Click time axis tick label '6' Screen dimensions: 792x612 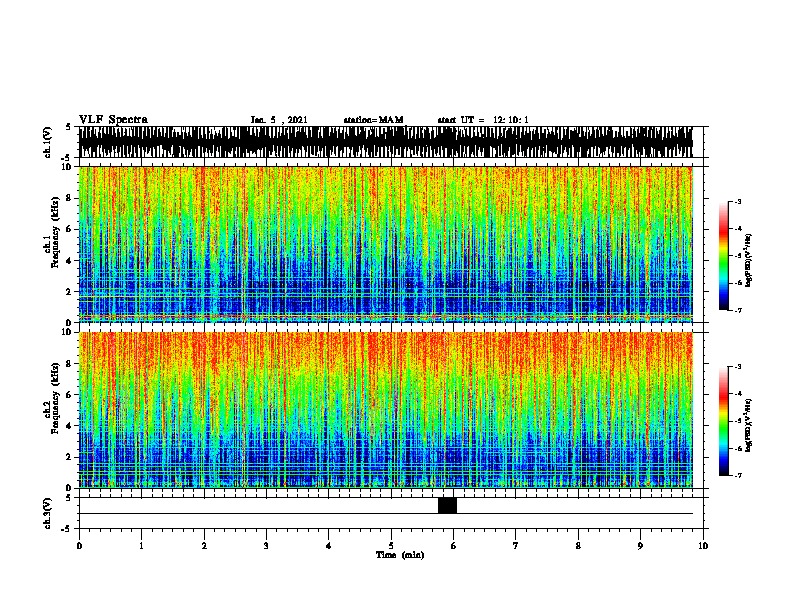click(454, 545)
